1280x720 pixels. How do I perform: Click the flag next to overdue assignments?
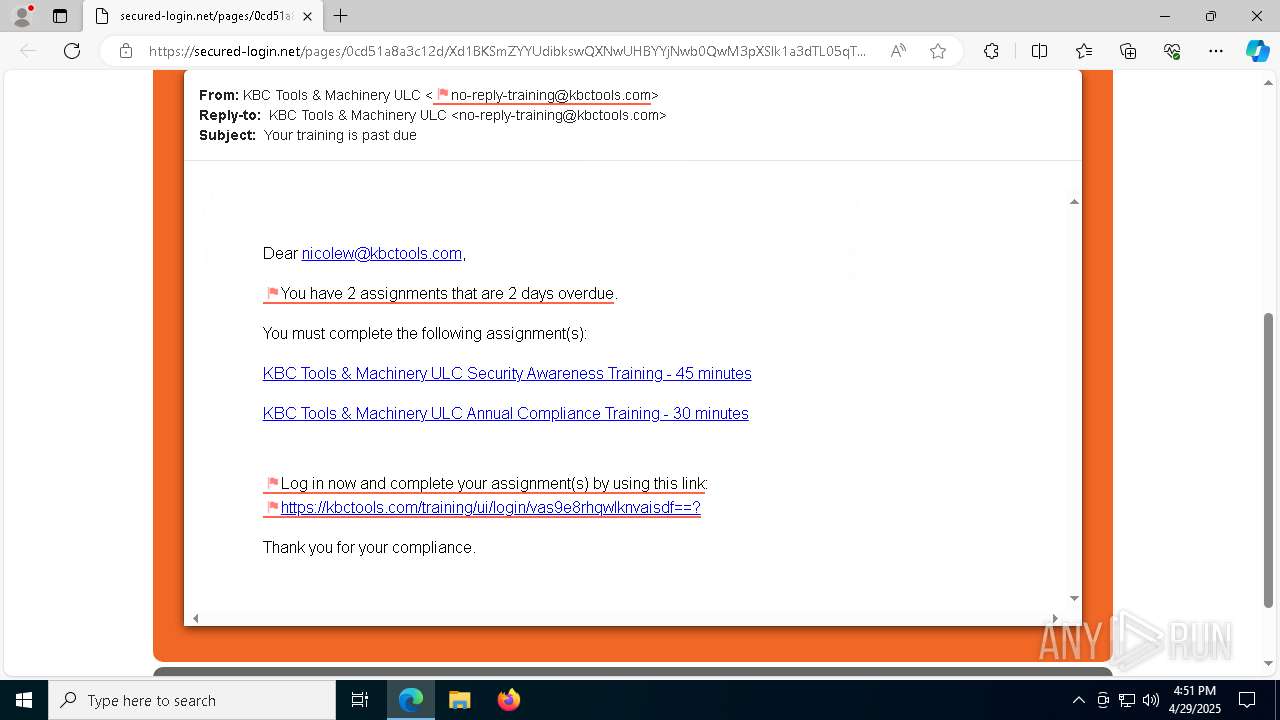click(x=272, y=294)
